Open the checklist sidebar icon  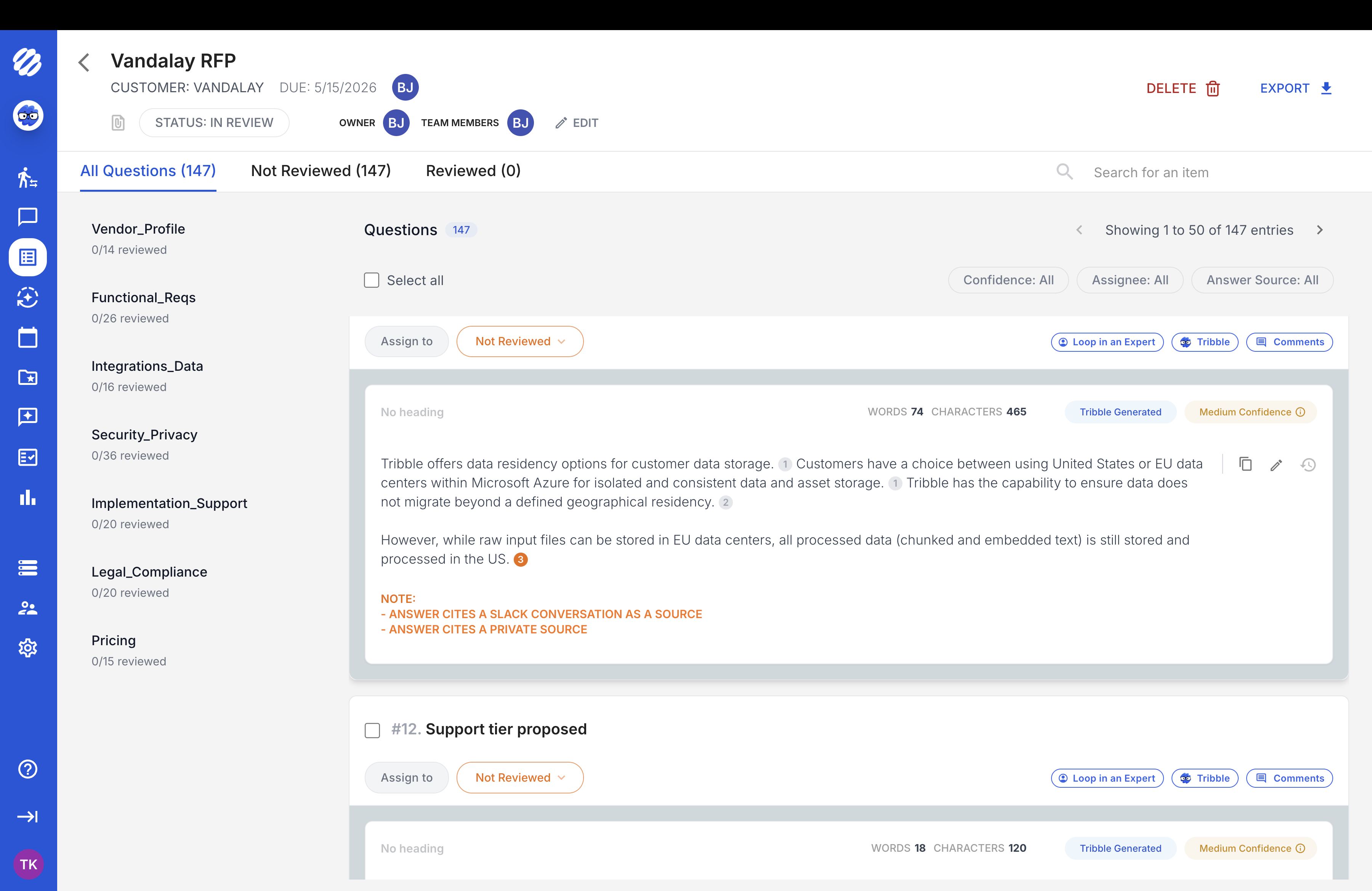coord(28,457)
